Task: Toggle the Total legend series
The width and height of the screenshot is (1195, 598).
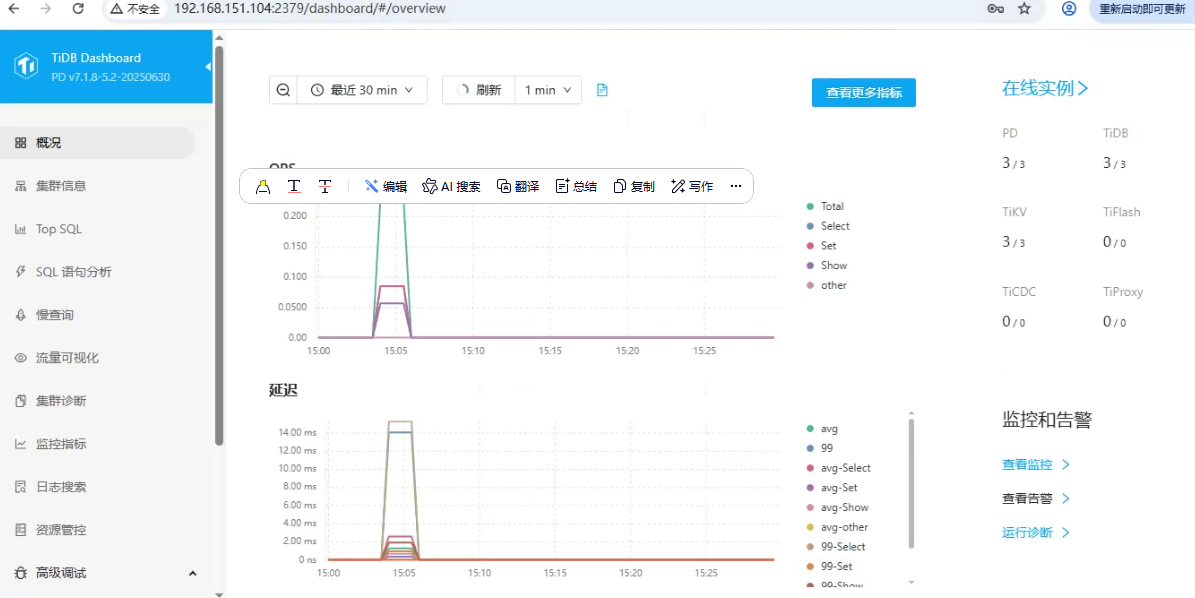Action: [x=825, y=206]
